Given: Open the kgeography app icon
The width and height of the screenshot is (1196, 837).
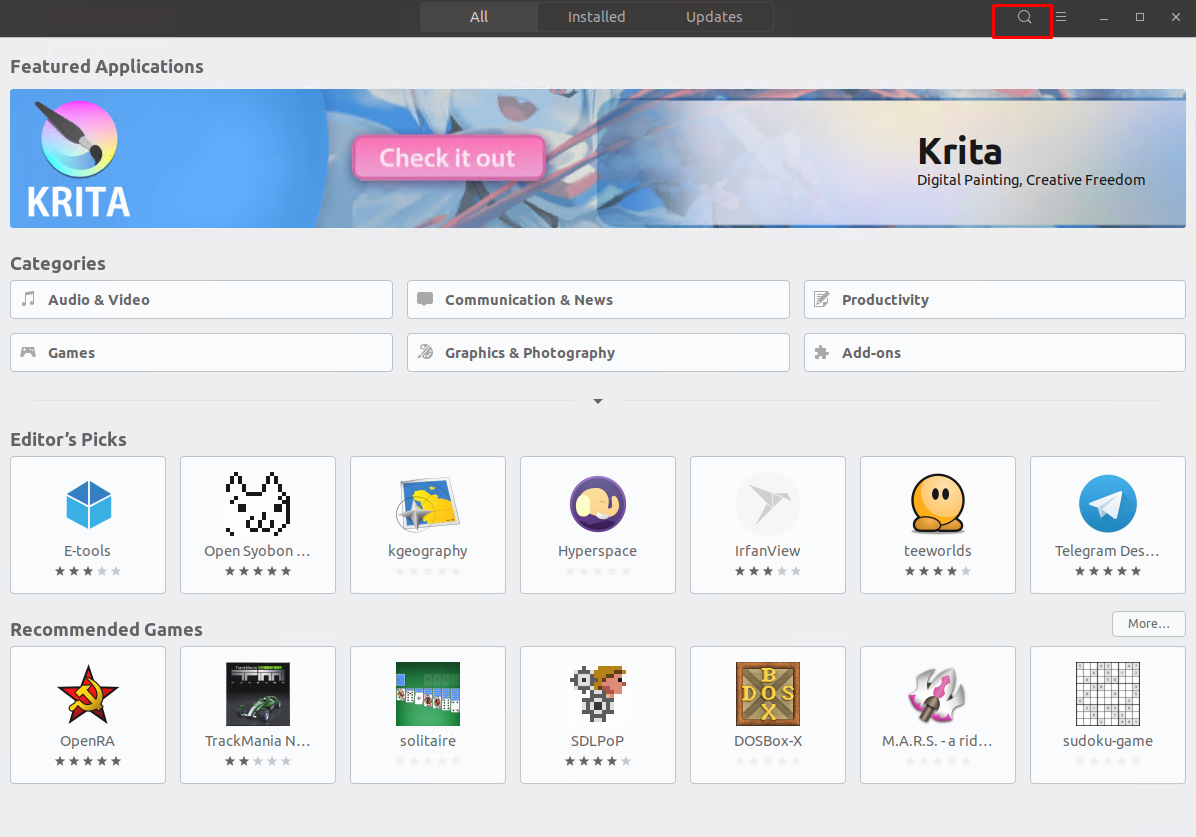Looking at the screenshot, I should (428, 504).
